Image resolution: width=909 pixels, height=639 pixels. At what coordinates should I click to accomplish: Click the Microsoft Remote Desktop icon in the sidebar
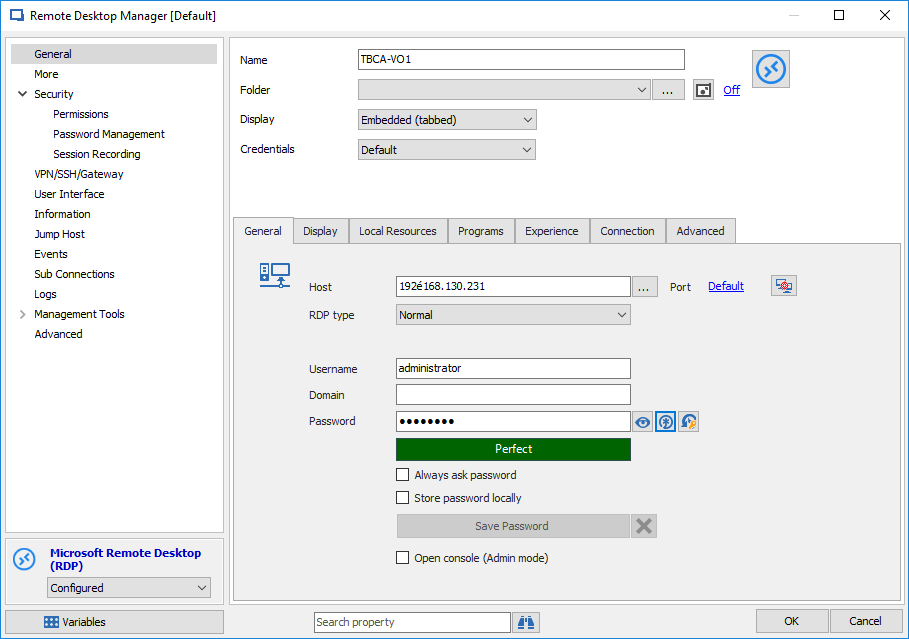coord(24,559)
